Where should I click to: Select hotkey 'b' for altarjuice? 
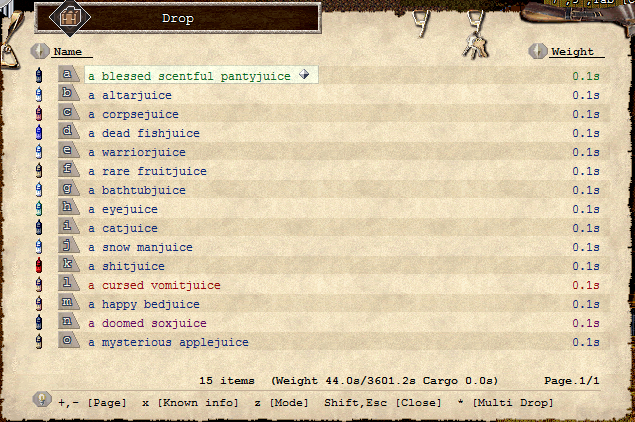pyautogui.click(x=68, y=93)
